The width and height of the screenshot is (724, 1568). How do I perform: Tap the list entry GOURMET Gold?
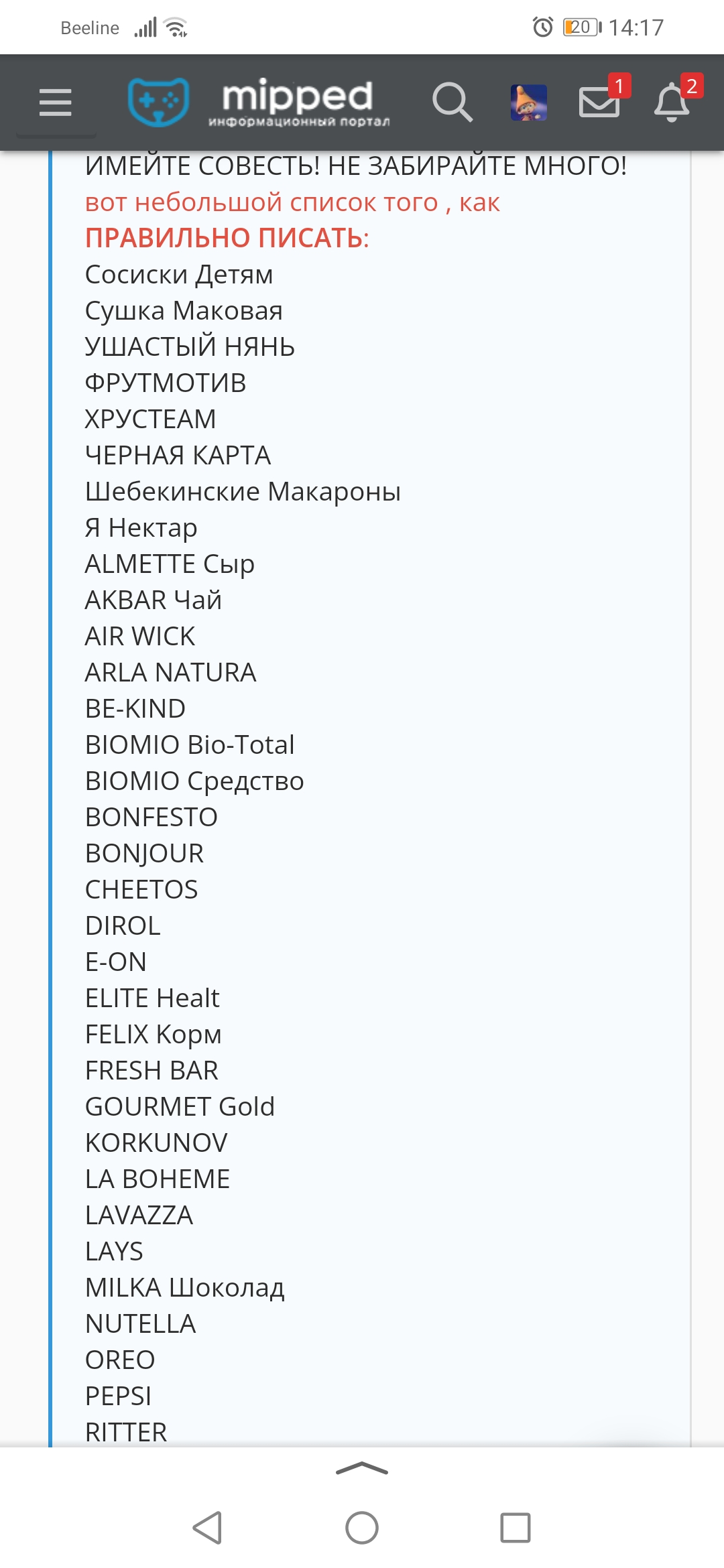click(180, 1107)
